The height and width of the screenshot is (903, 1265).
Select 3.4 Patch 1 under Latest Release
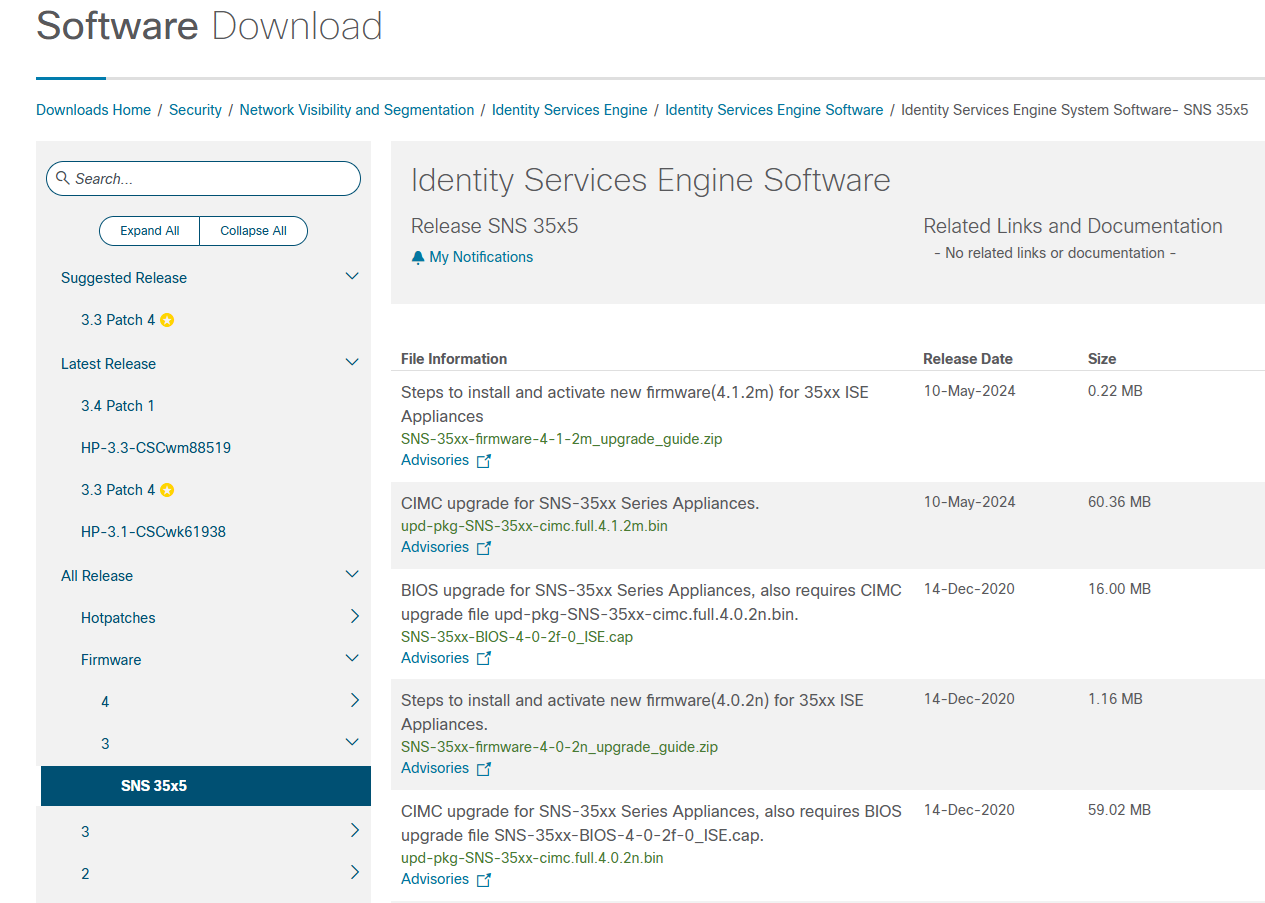[117, 405]
